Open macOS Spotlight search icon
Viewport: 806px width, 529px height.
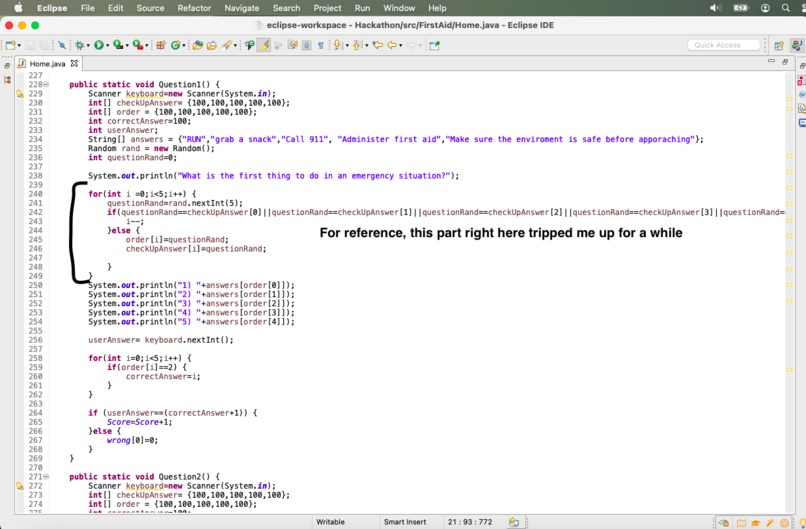(786, 8)
